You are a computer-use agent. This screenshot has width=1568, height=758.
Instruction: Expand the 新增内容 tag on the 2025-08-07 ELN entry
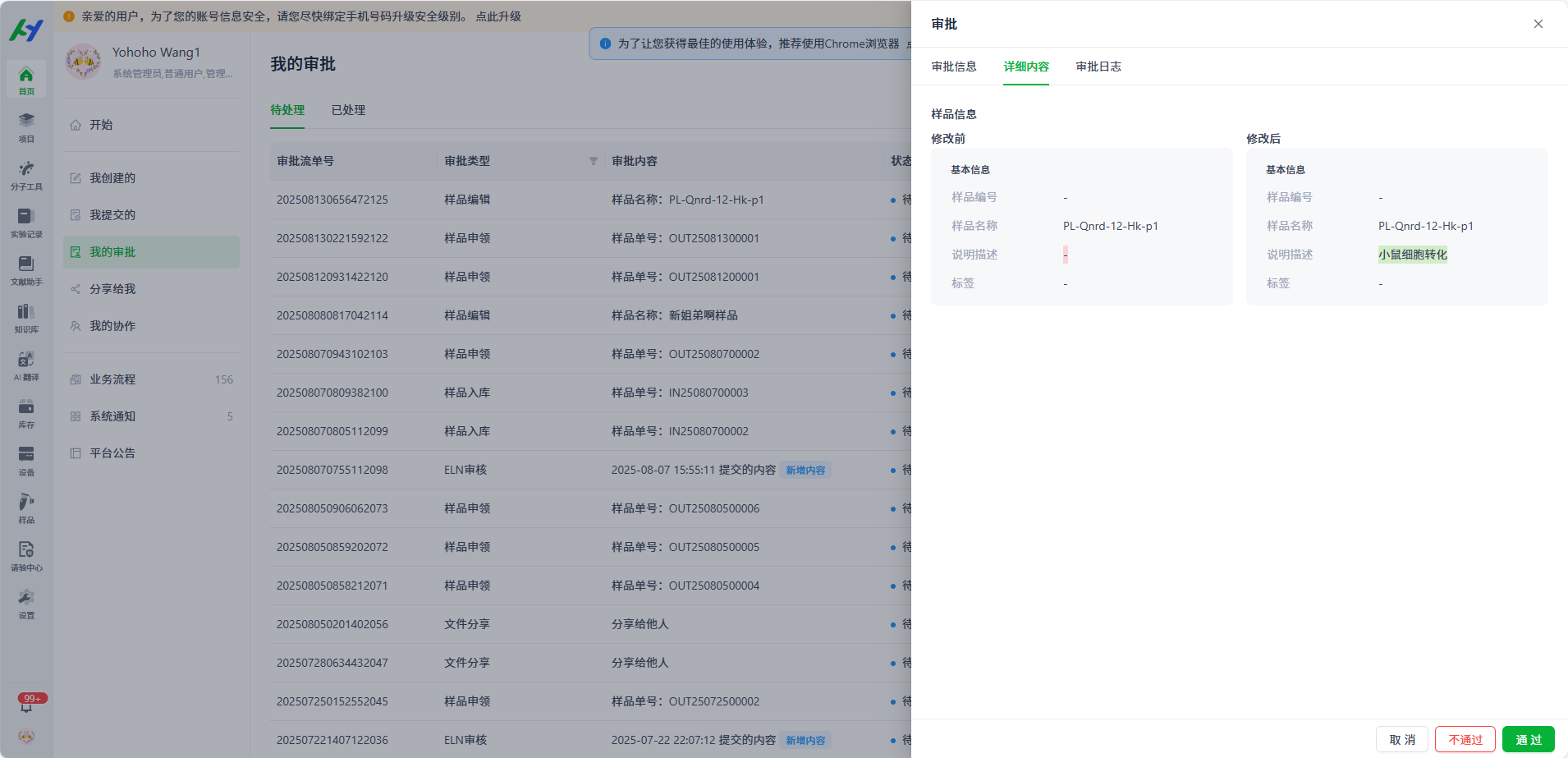(x=805, y=469)
